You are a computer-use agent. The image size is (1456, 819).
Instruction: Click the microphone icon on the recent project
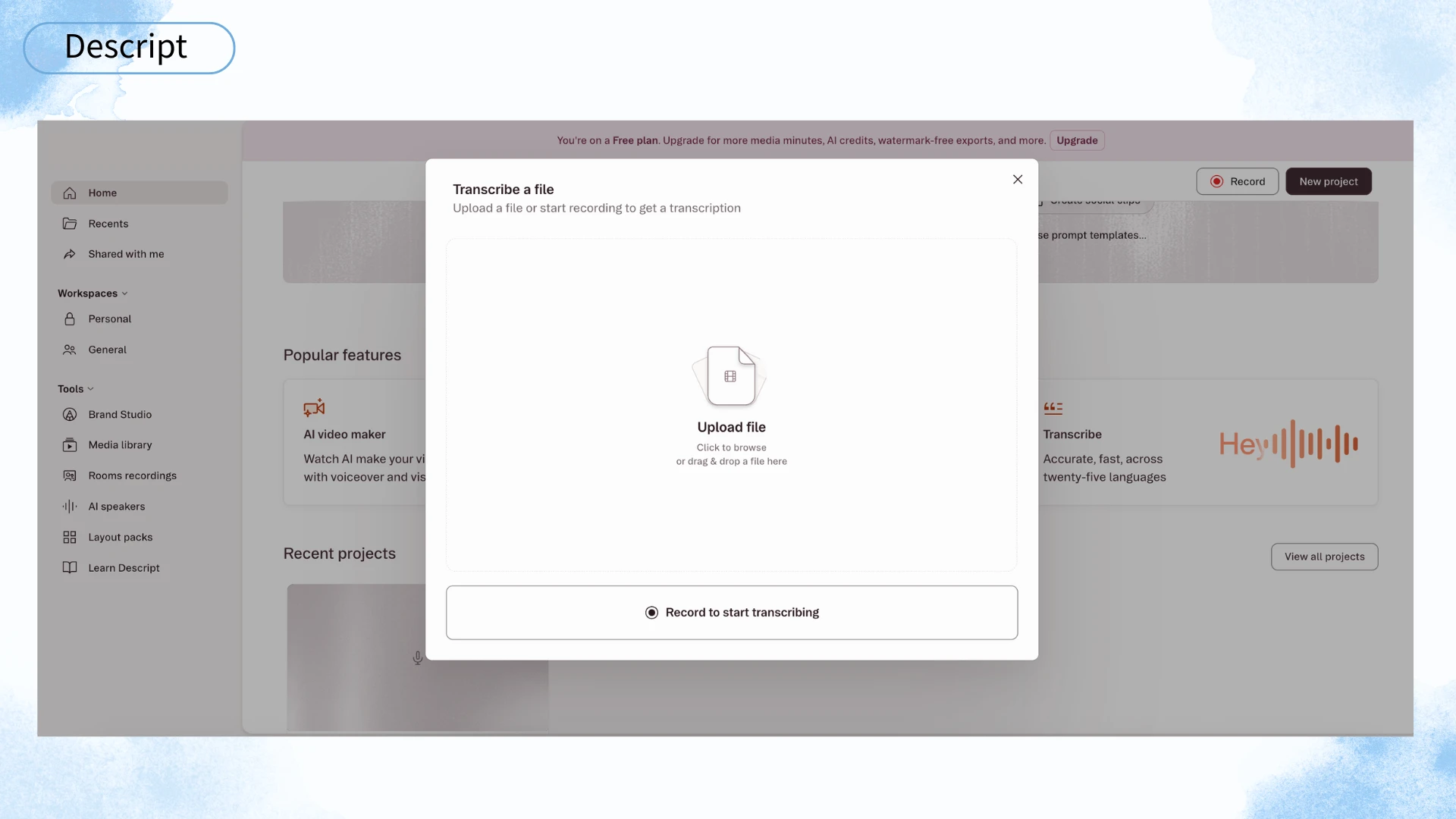[418, 657]
